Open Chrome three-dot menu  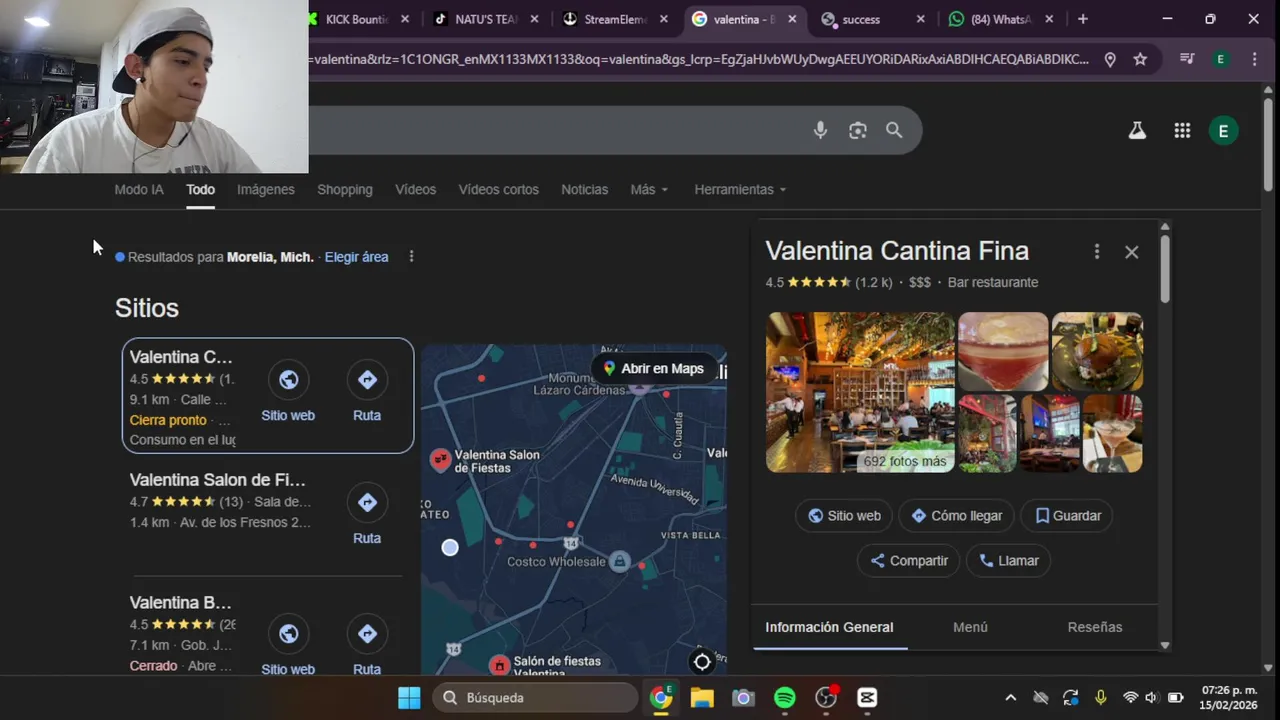(1254, 59)
